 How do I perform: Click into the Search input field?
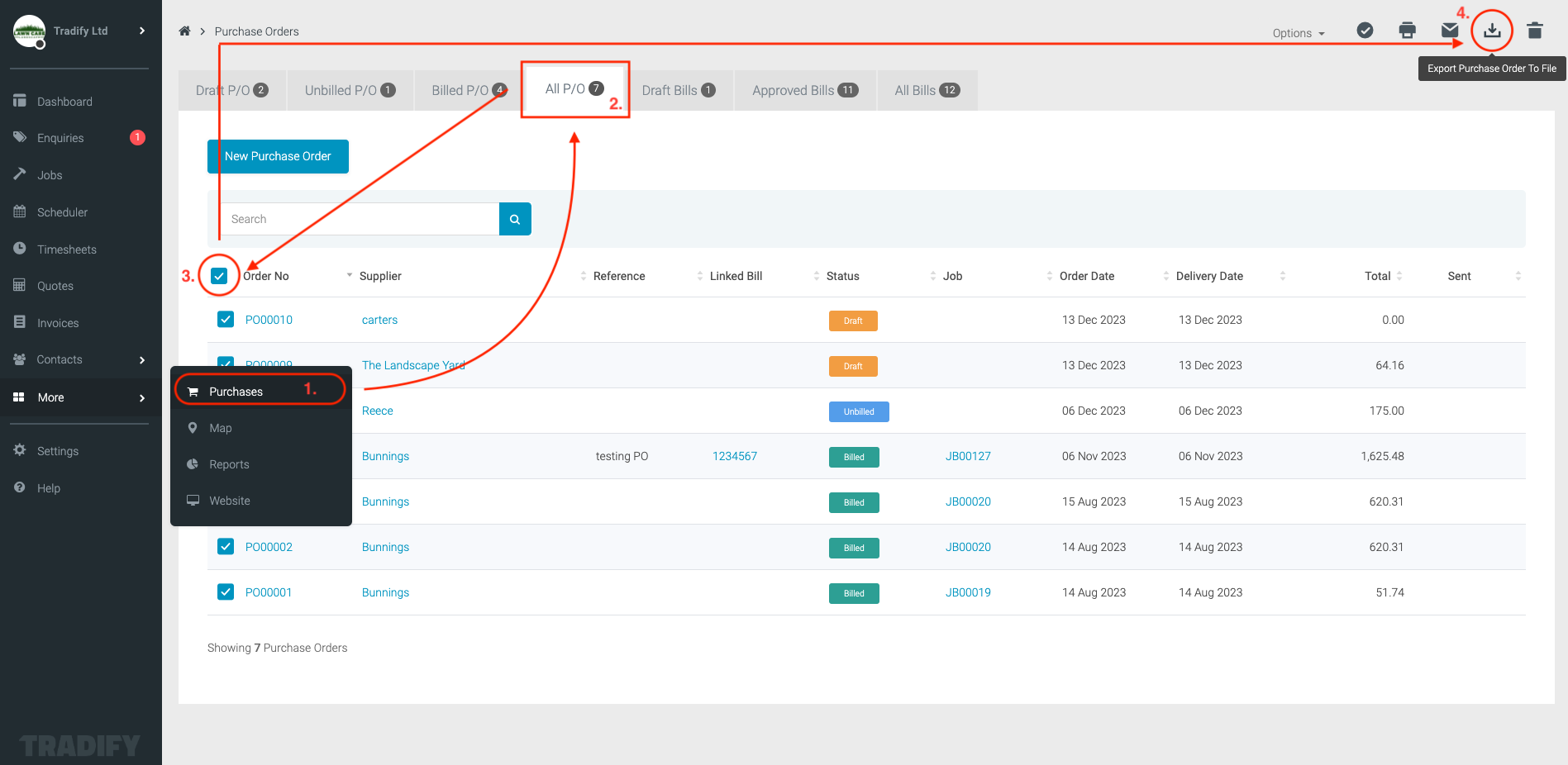360,219
